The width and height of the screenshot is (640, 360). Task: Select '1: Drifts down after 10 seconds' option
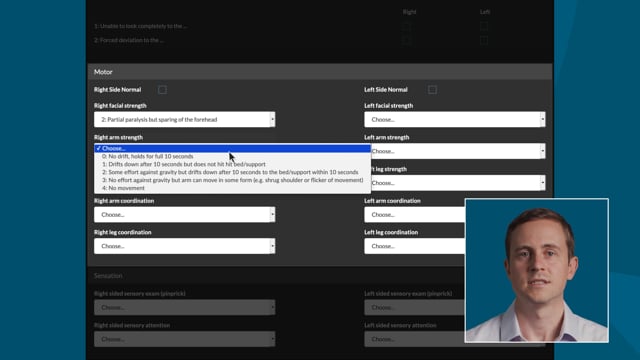[x=233, y=164]
